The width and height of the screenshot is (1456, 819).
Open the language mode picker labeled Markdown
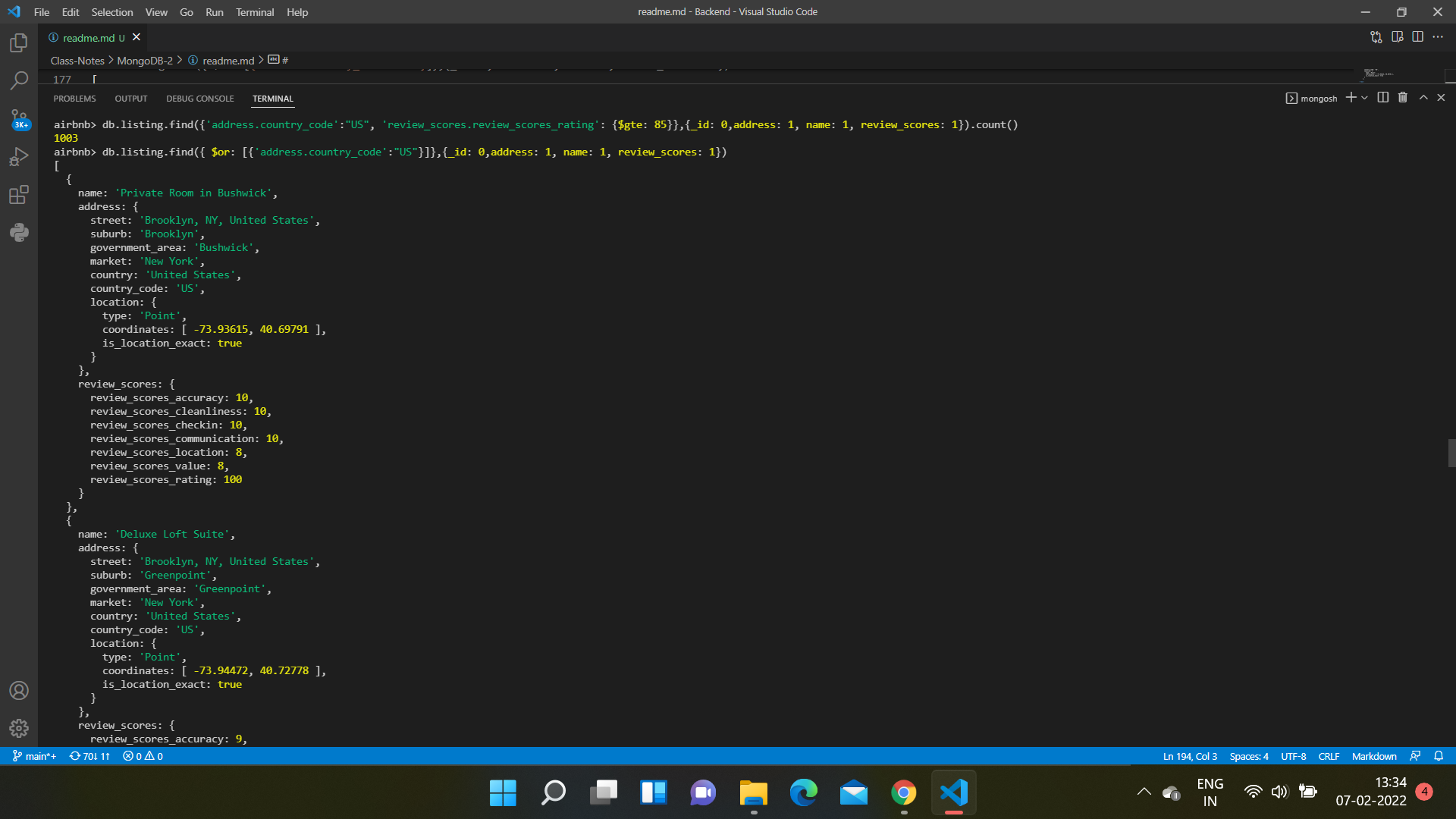[x=1373, y=756]
